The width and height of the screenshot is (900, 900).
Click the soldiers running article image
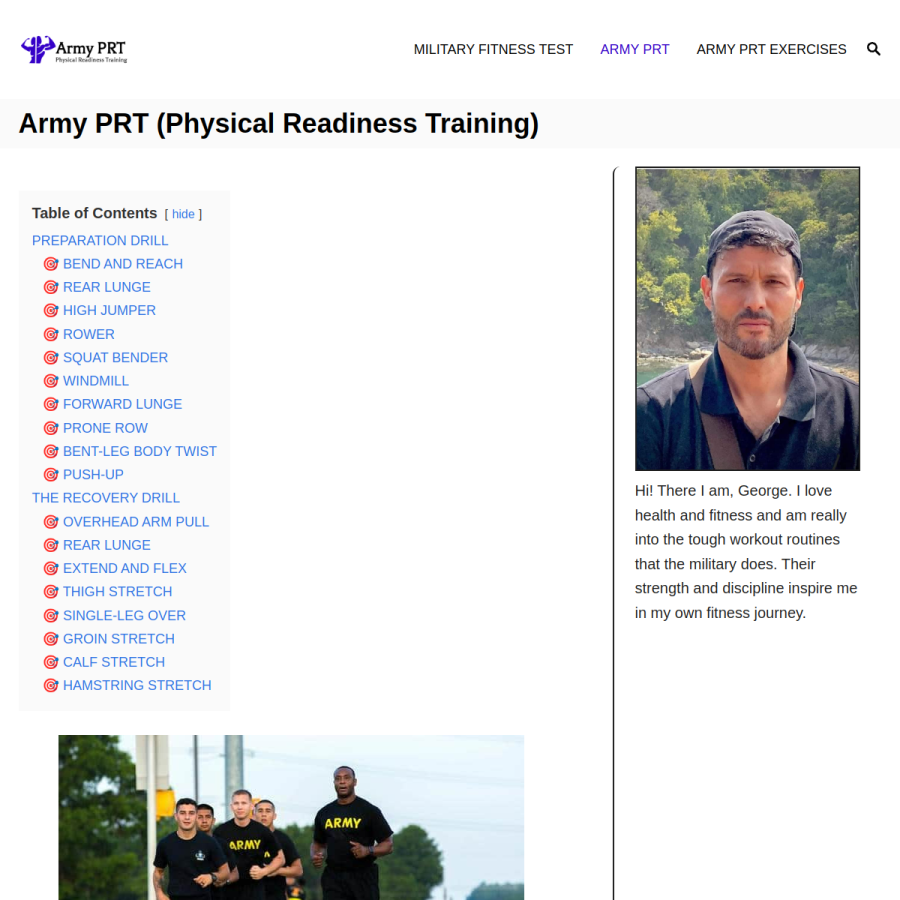click(291, 817)
